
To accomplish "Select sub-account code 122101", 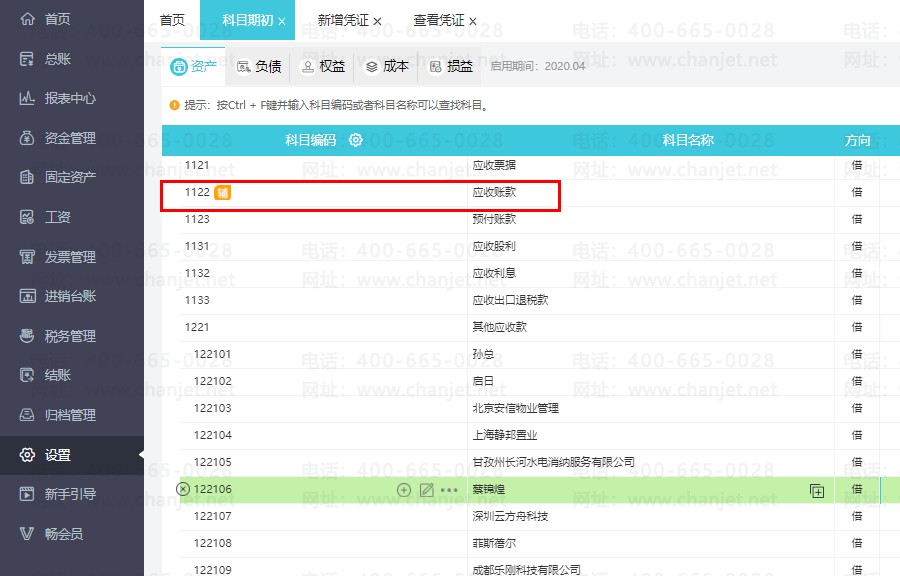I will point(212,354).
